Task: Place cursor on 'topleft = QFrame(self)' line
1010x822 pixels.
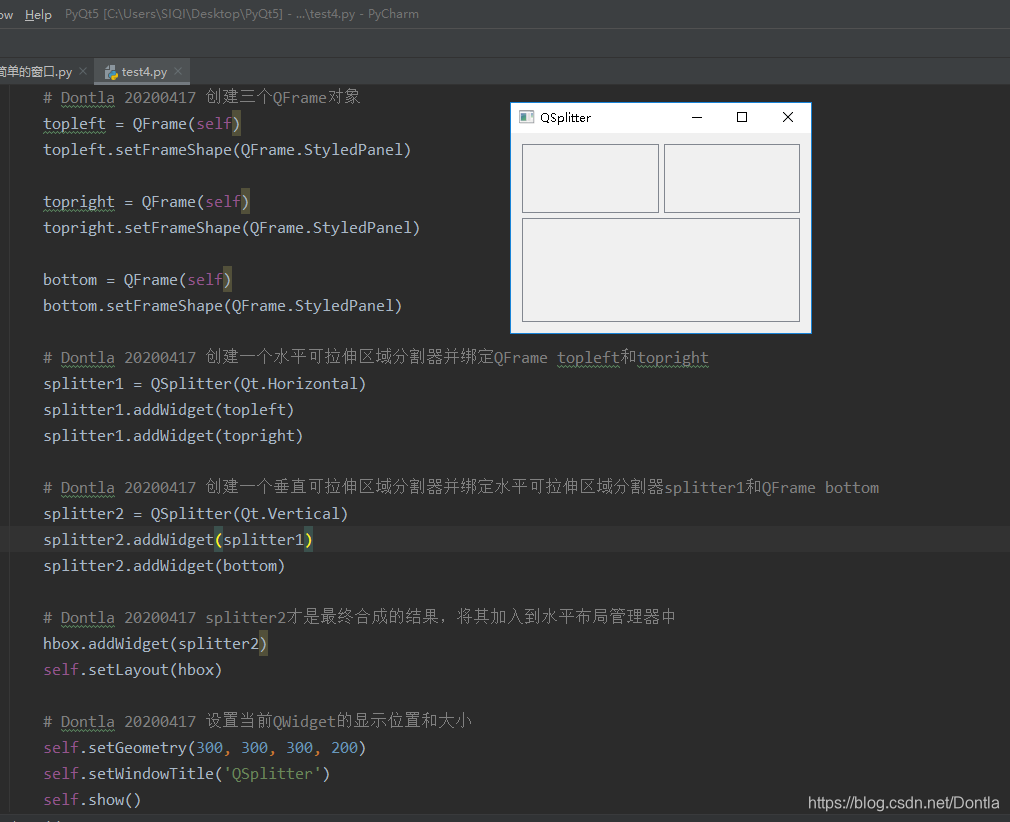Action: [x=142, y=124]
